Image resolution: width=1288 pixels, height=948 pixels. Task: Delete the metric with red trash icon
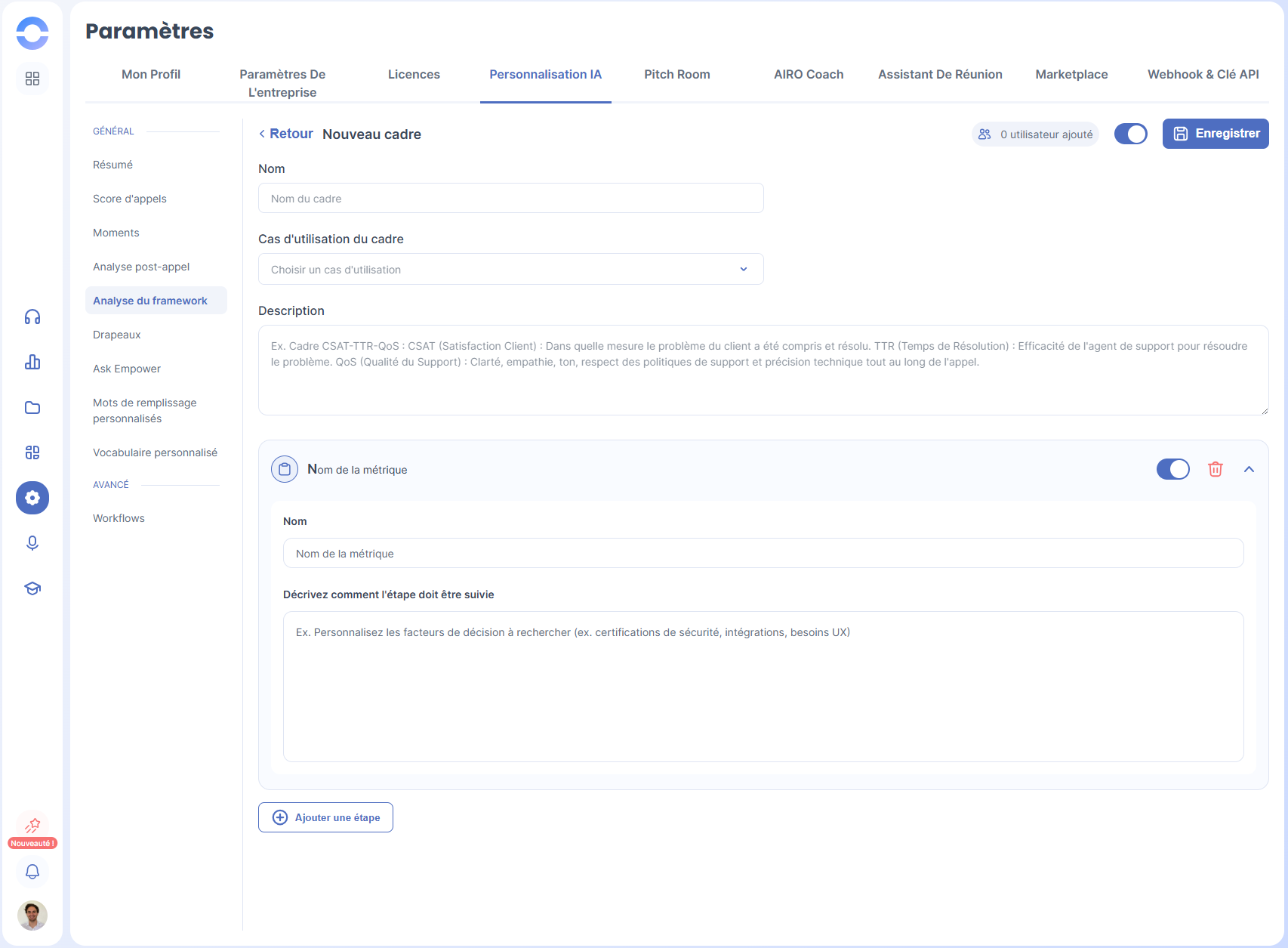pos(1216,469)
